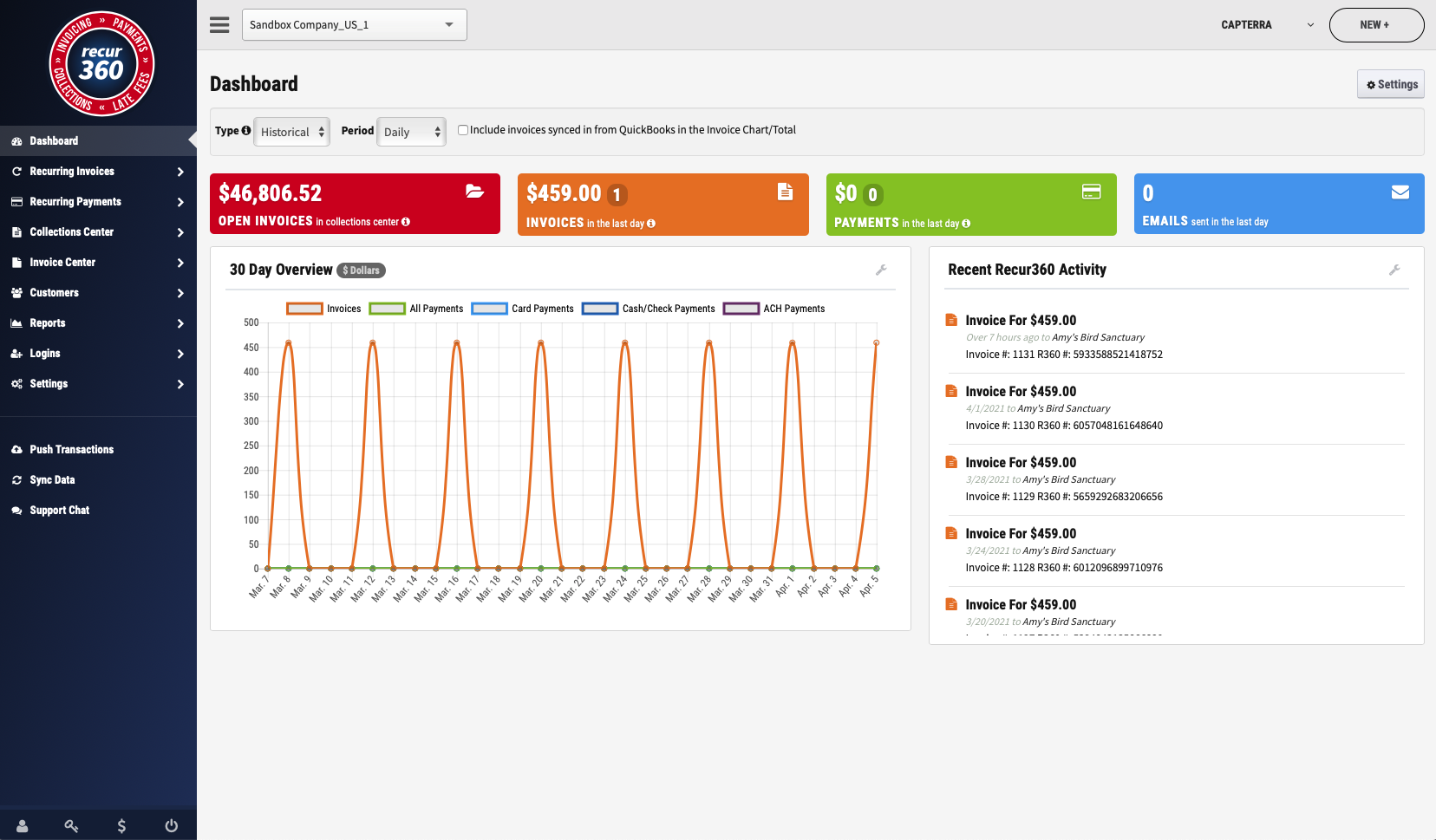This screenshot has width=1436, height=840.
Task: Check the Include invoices synced from QuickBooks checkbox
Action: click(x=463, y=129)
